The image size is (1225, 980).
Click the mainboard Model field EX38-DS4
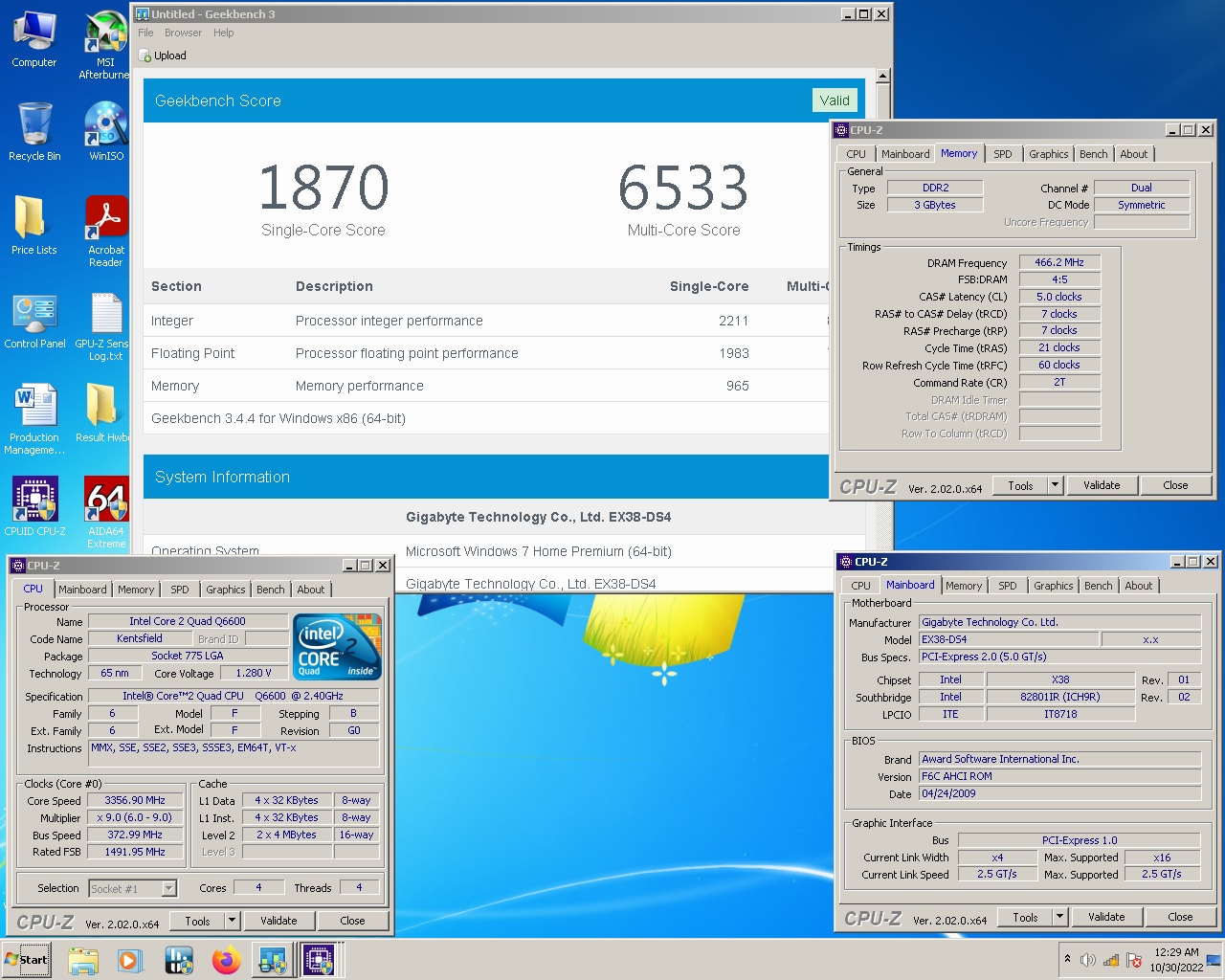(x=1008, y=639)
